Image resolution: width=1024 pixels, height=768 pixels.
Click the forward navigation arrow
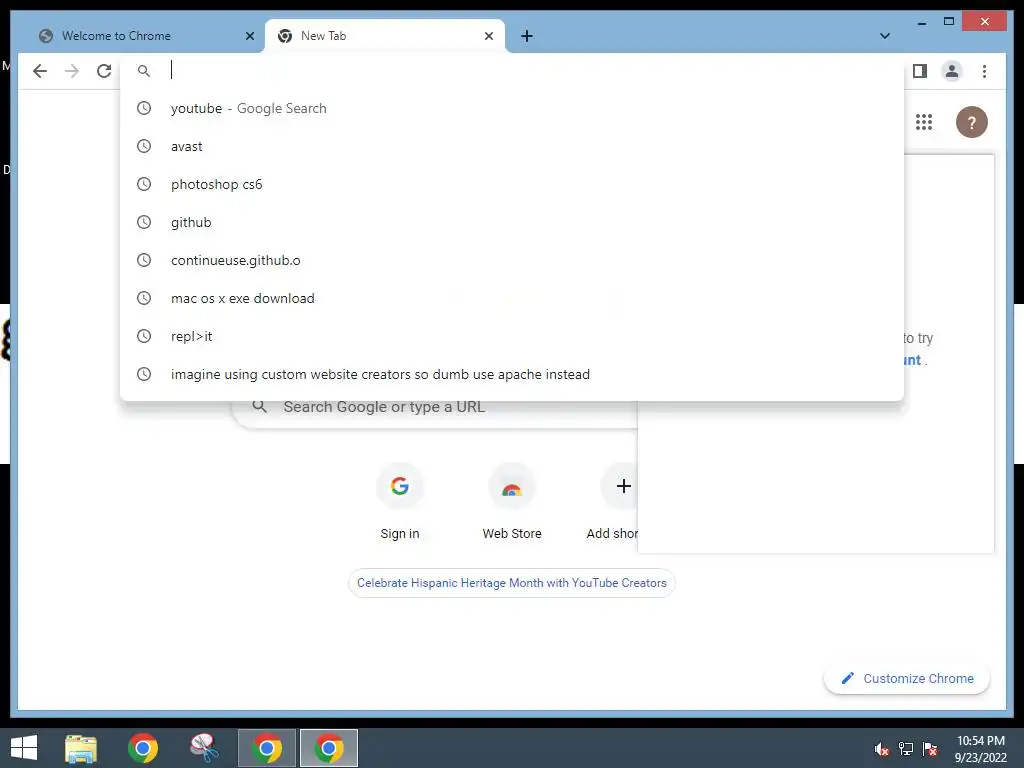[72, 71]
